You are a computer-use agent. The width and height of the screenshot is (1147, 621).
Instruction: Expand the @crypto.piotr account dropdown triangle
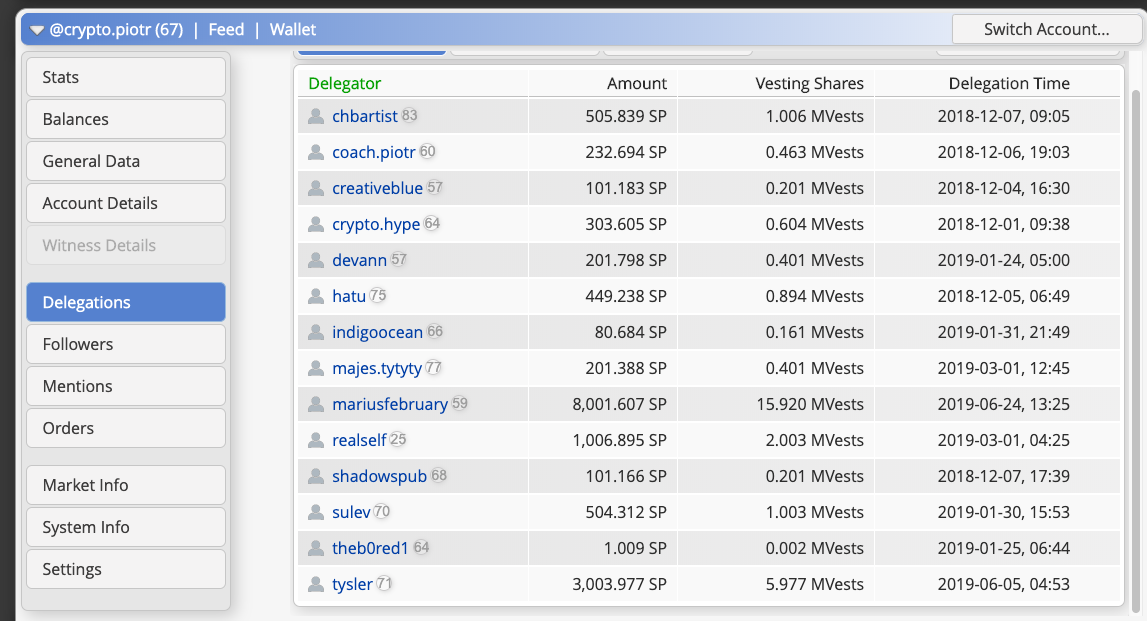coord(36,30)
